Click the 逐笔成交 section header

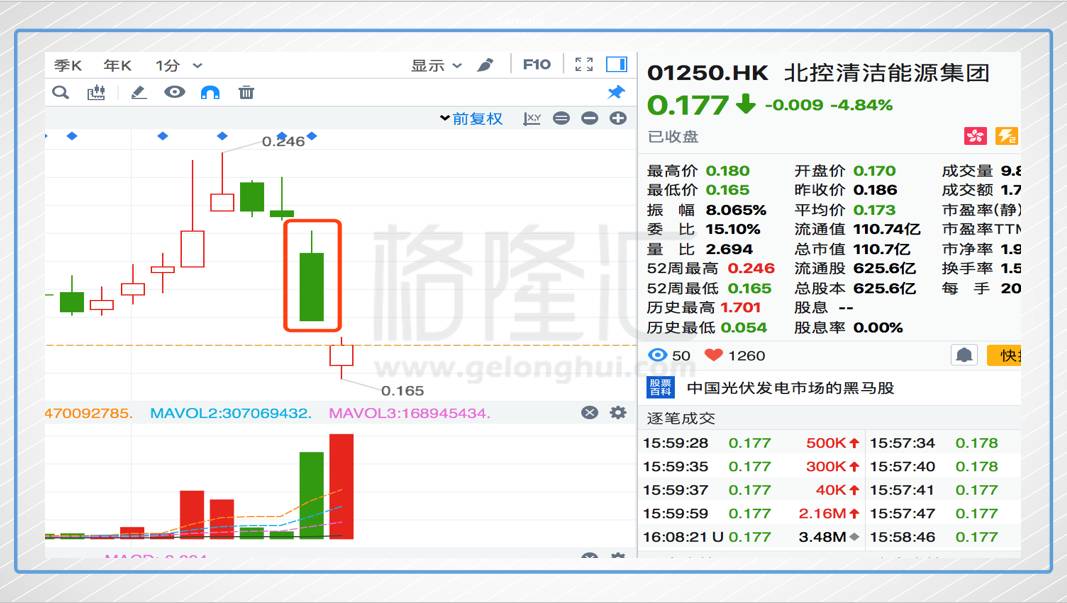(x=680, y=418)
